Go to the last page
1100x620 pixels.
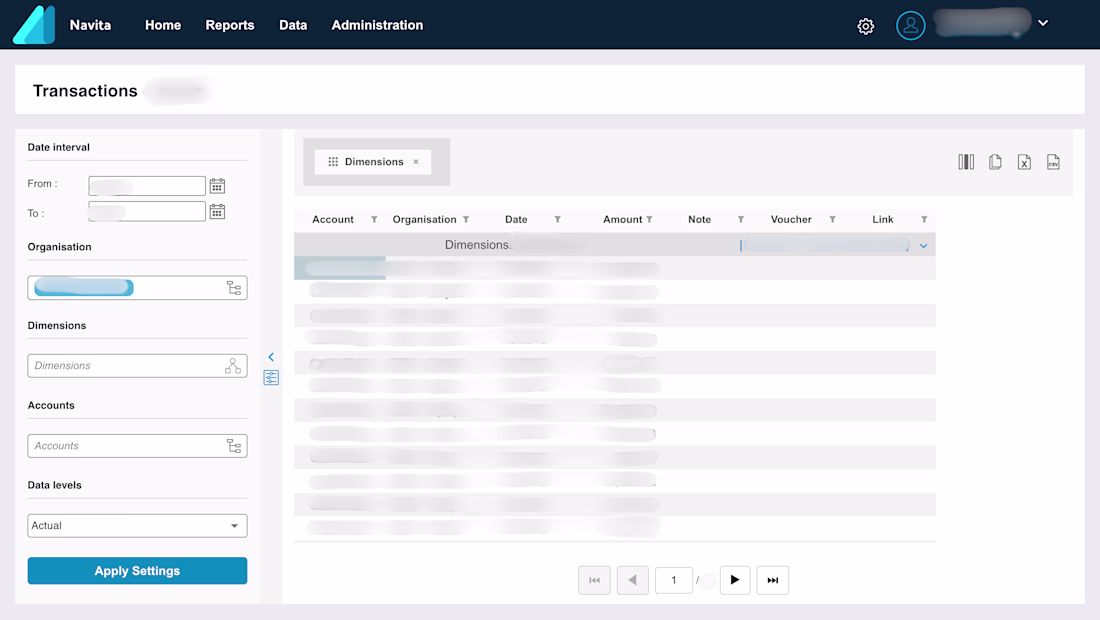[772, 580]
